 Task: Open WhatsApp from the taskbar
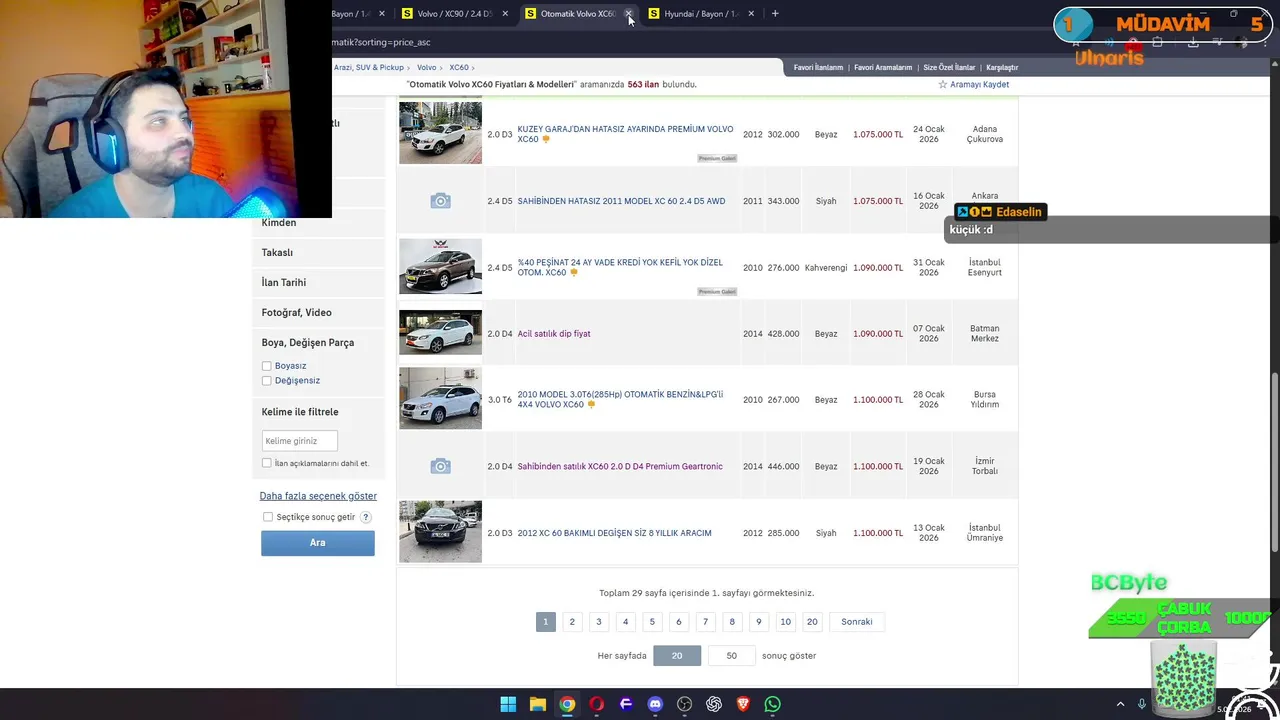pyautogui.click(x=772, y=704)
